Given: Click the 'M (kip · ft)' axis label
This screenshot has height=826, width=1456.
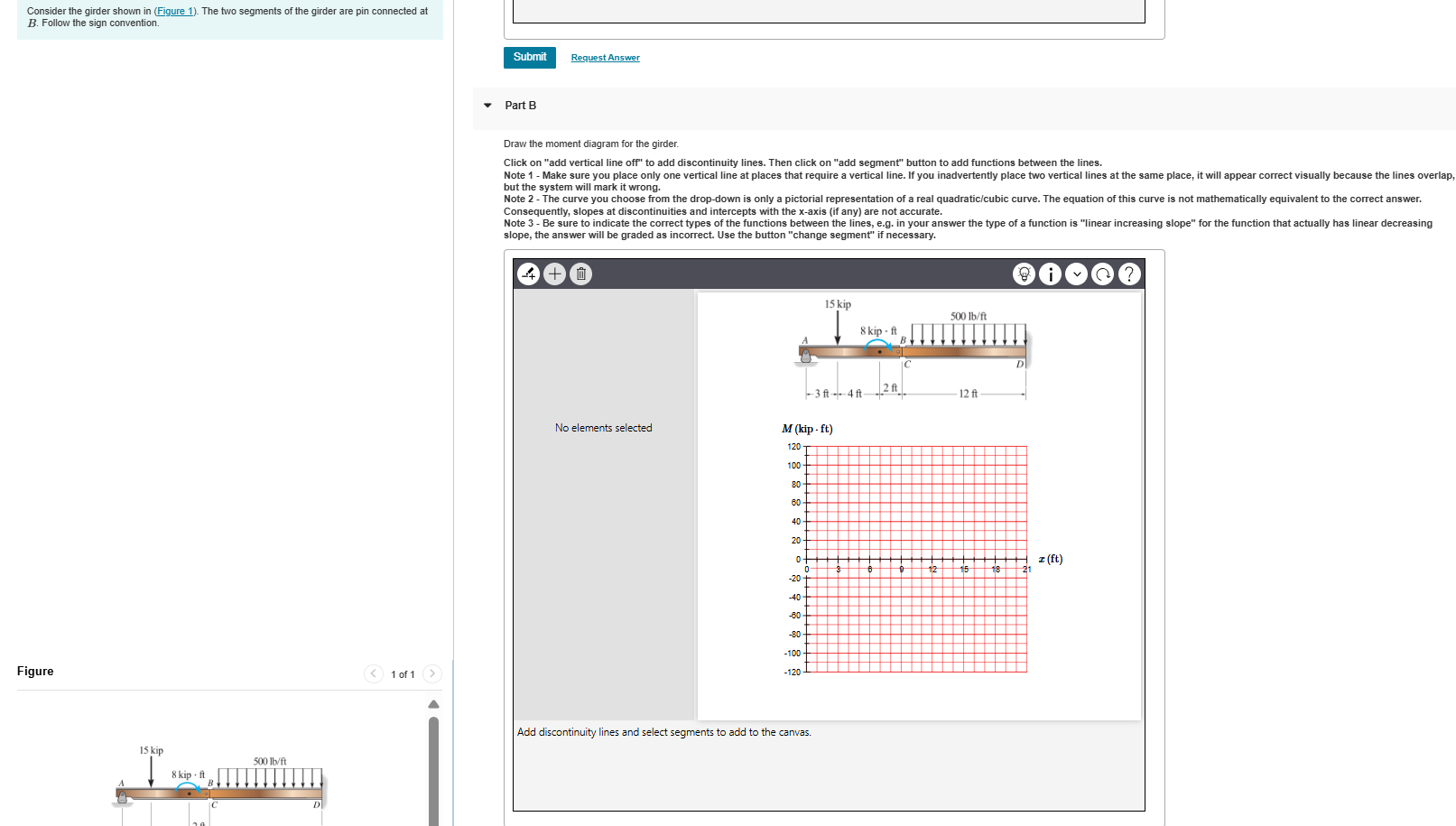Looking at the screenshot, I should [x=807, y=429].
